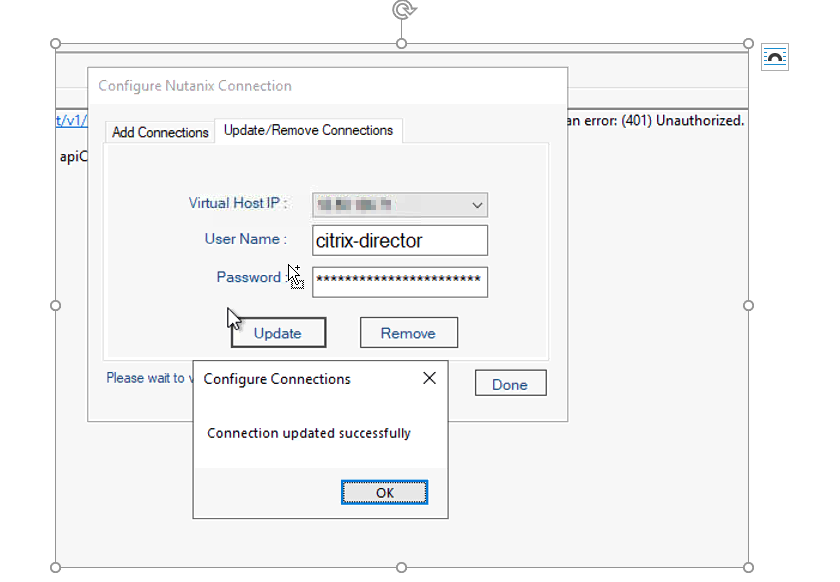Click the User Name field with citrix-director
The image size is (840, 582).
point(400,241)
